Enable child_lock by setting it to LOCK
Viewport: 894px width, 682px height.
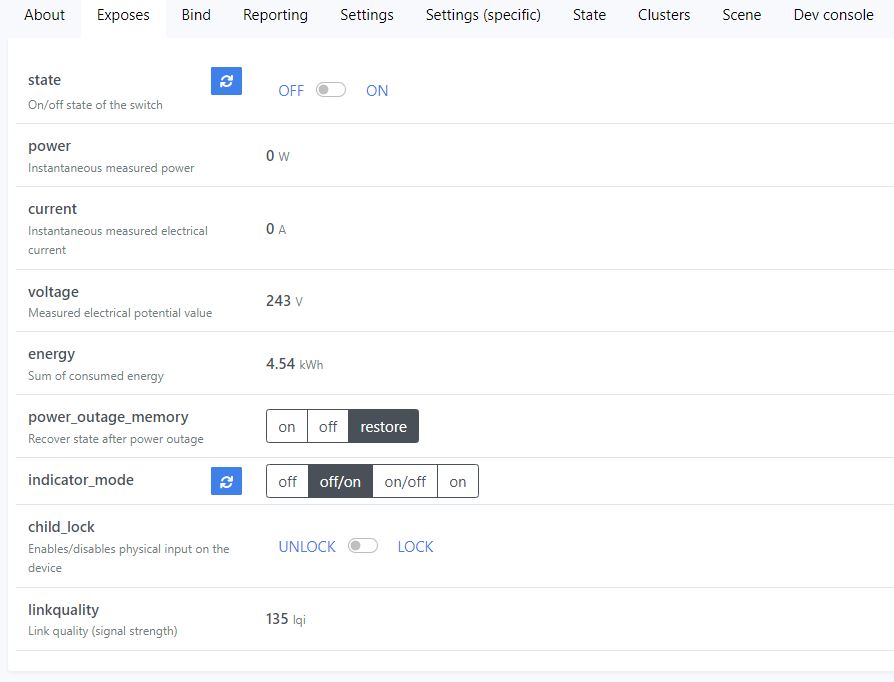coord(363,546)
